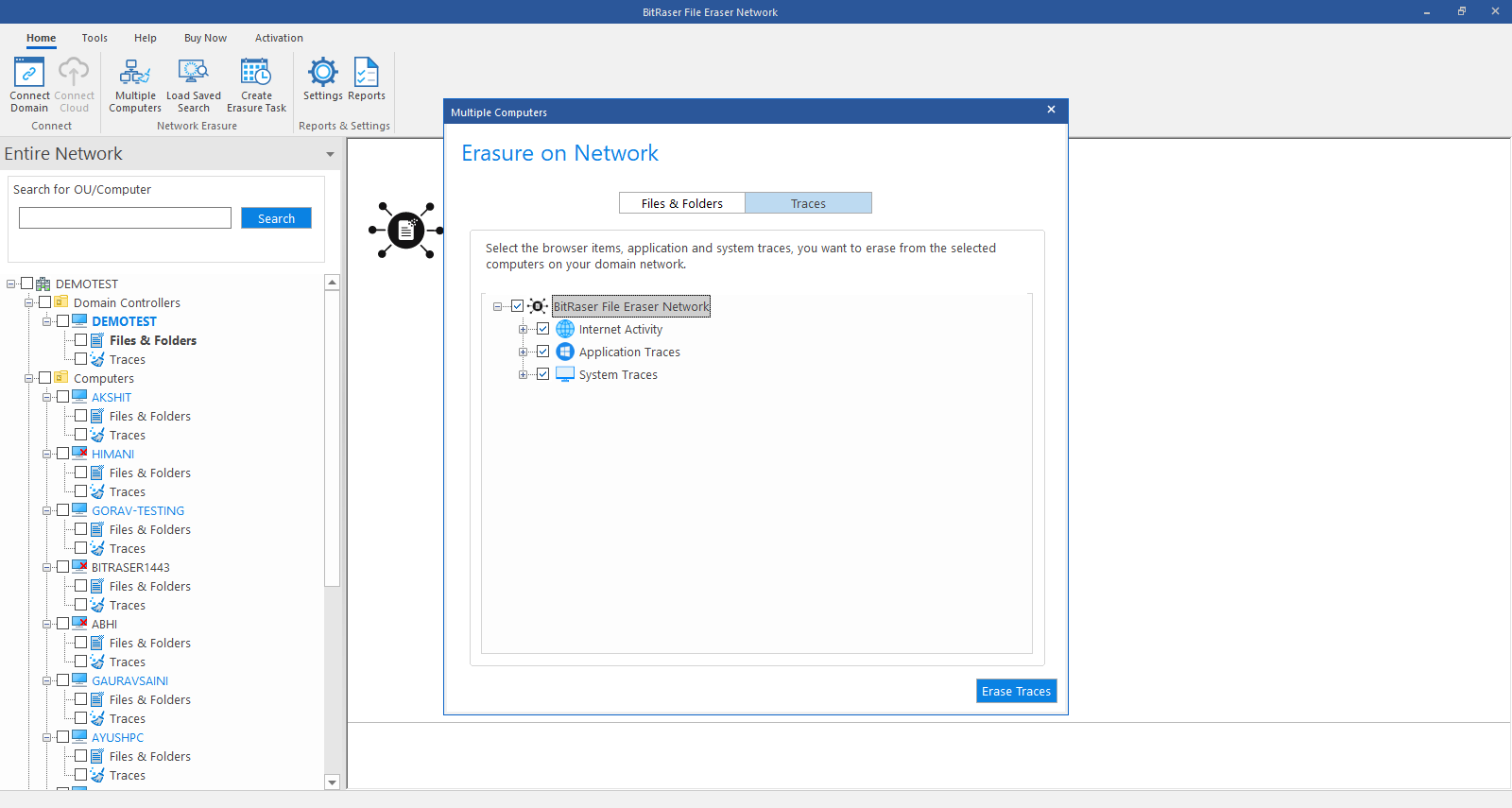Click Files & Folders icon under AKSHIT
Image resolution: width=1512 pixels, height=808 pixels.
97,416
